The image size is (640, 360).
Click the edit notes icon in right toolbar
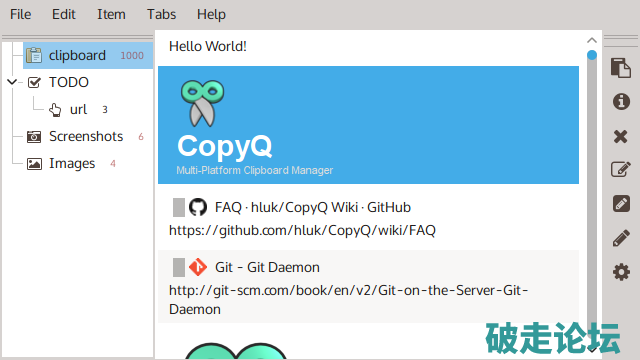(x=621, y=169)
